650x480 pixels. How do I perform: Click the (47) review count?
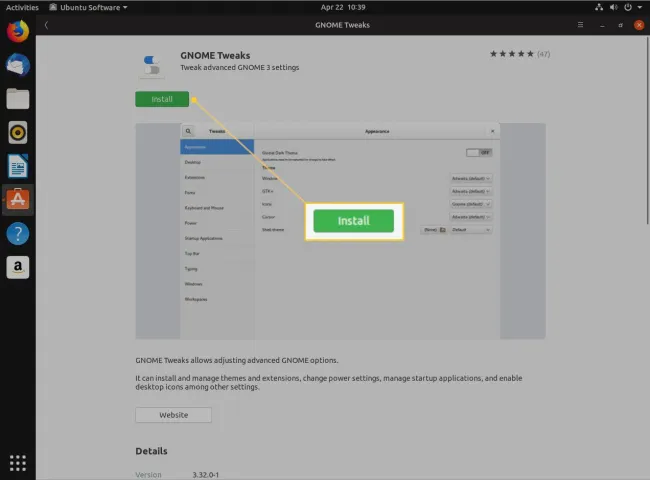point(543,54)
